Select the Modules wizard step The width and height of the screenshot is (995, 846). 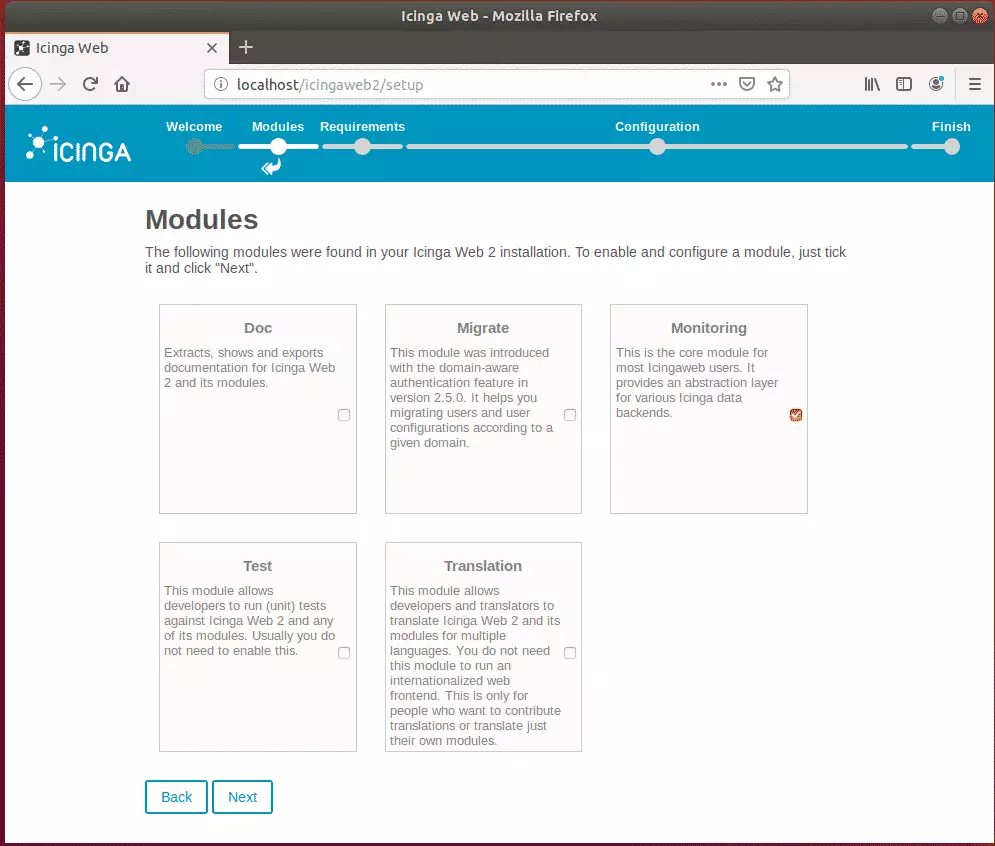click(278, 126)
